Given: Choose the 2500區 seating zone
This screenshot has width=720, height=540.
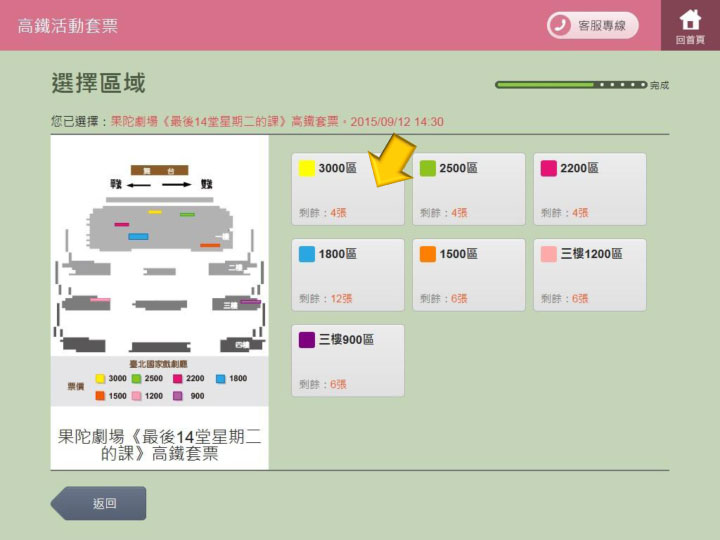Looking at the screenshot, I should pyautogui.click(x=468, y=189).
